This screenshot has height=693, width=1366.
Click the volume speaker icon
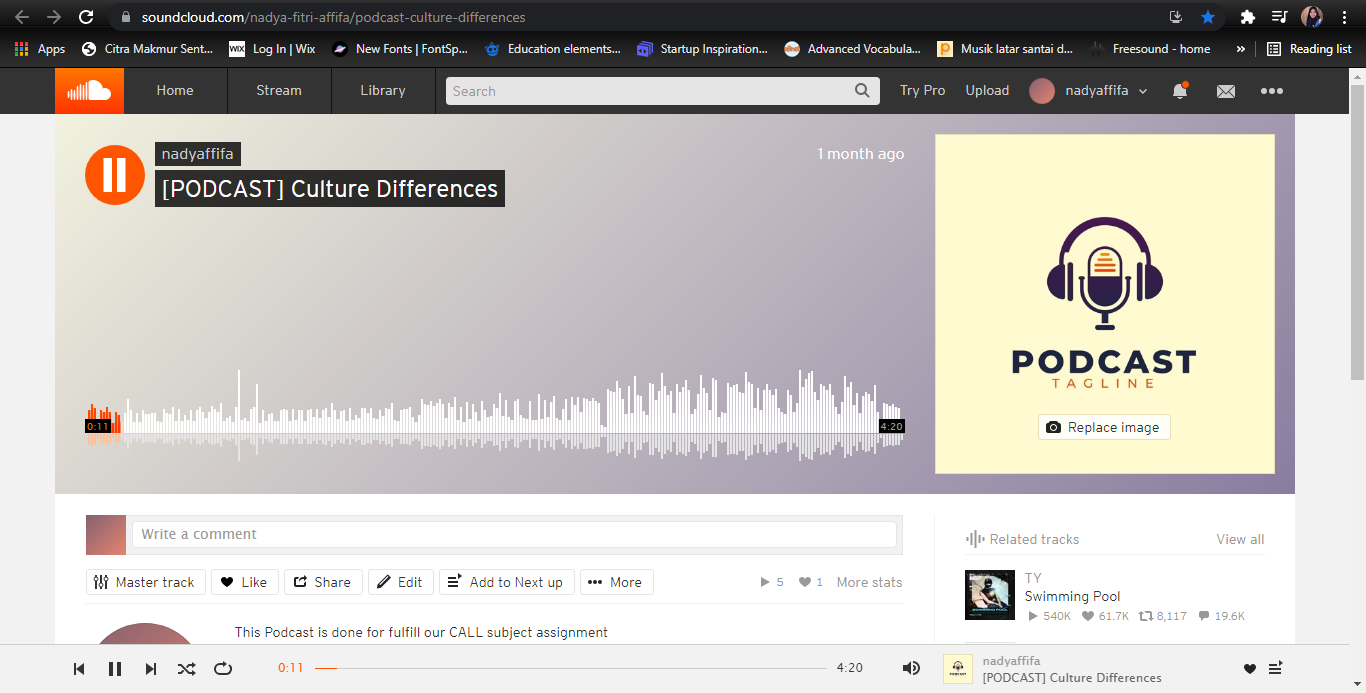pyautogui.click(x=911, y=668)
